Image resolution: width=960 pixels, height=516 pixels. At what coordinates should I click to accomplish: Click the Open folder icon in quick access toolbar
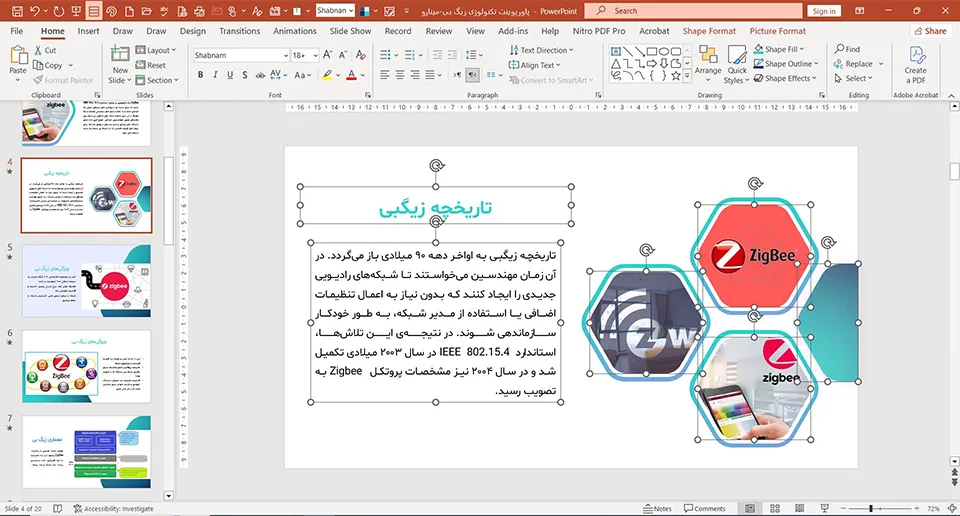coord(146,11)
